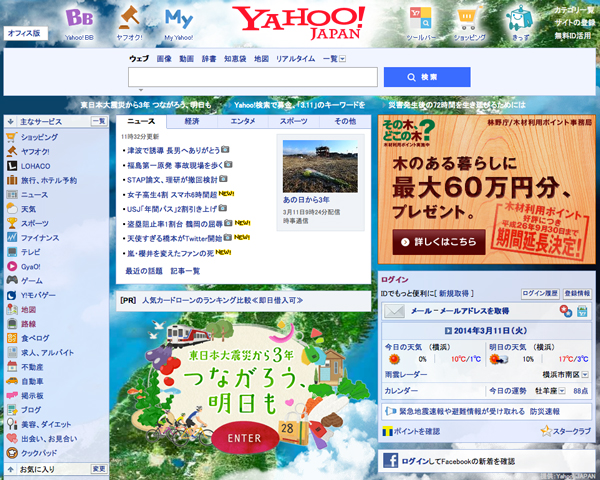600x480 pixels.
Task: Click the ファイナンス chart icon
Action: click(12, 237)
